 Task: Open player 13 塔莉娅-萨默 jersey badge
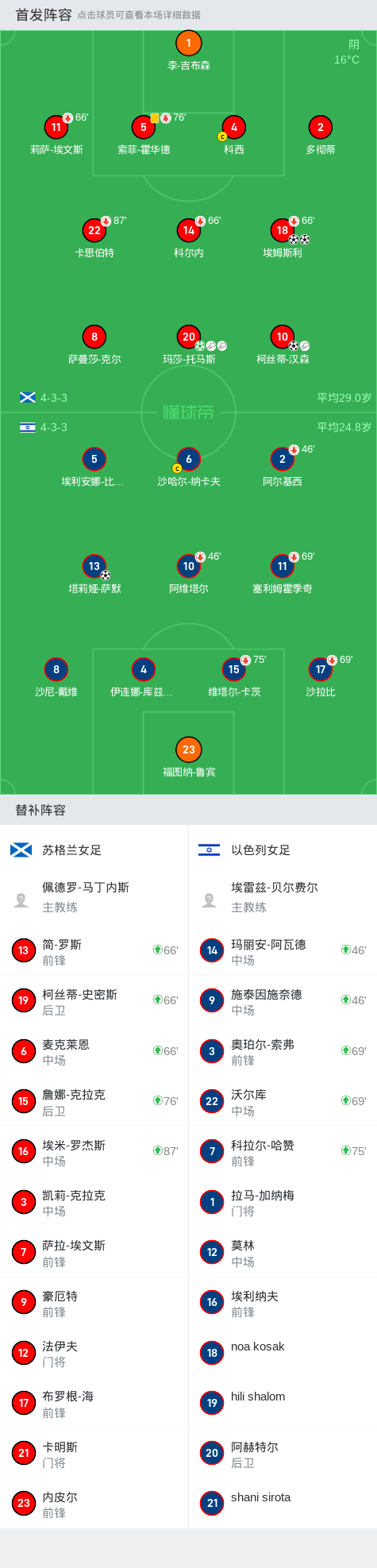pos(94,566)
